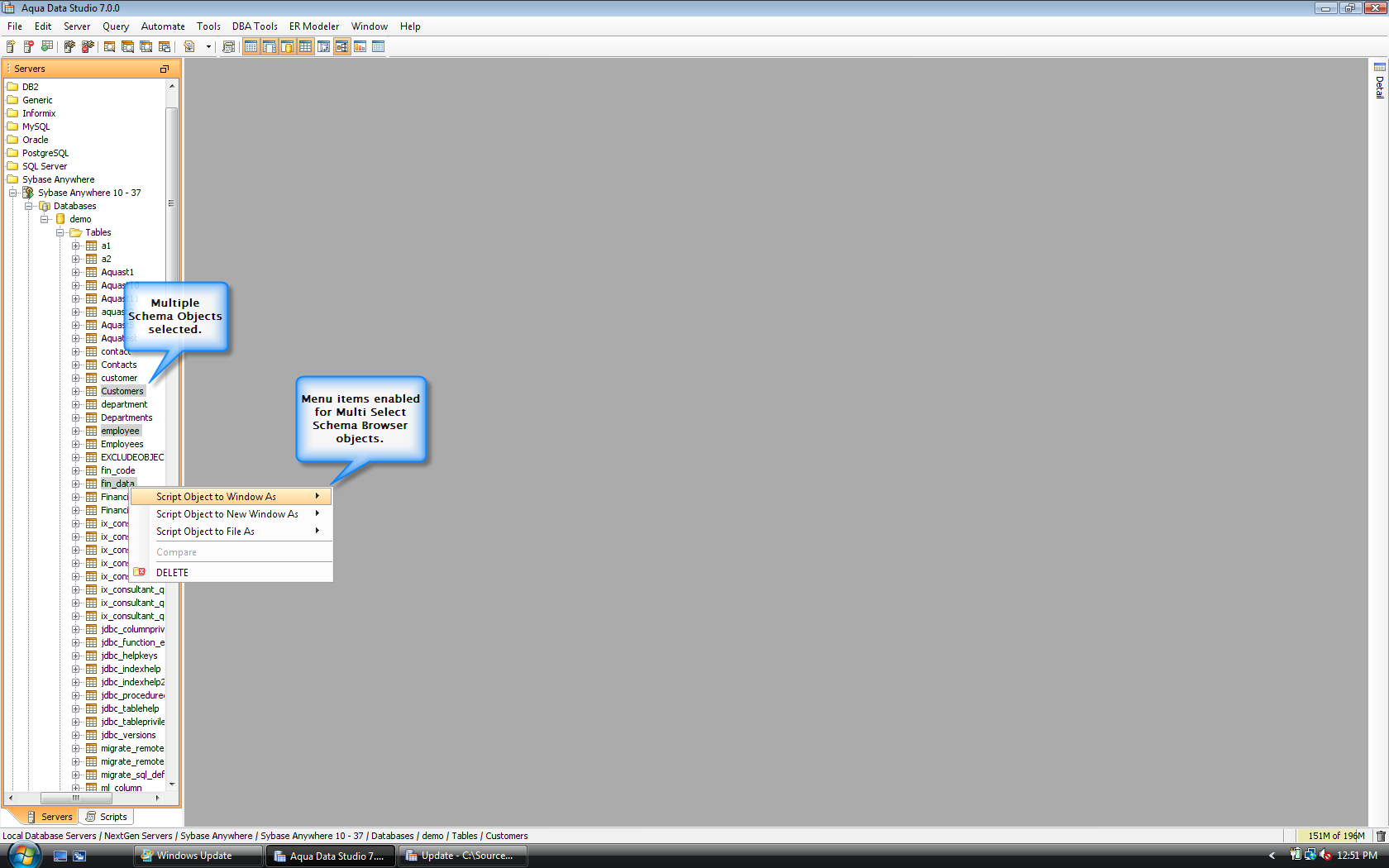
Task: Click the first query window magnifier icon
Action: (109, 46)
